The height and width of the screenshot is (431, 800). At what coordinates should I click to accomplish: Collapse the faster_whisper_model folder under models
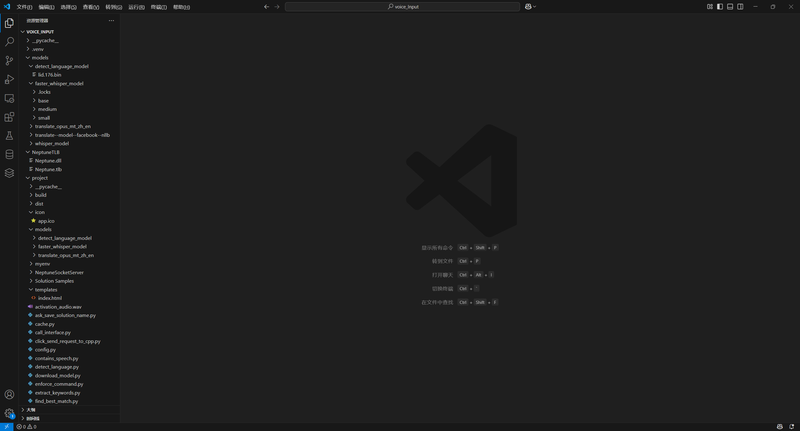69,83
